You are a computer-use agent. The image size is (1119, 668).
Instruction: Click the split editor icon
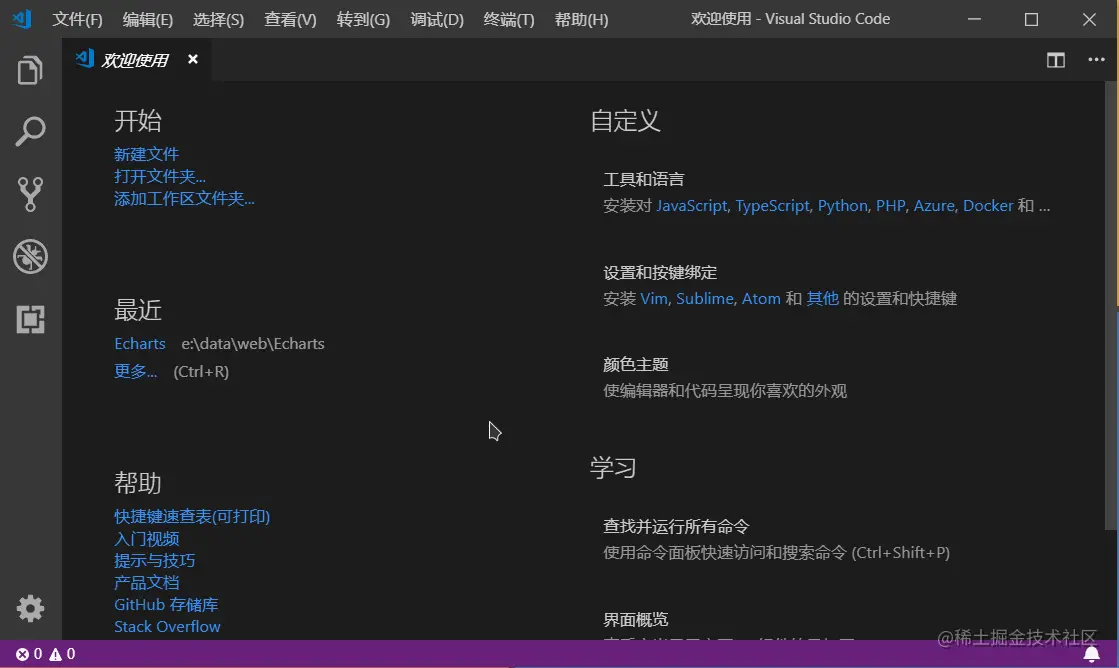1055,60
